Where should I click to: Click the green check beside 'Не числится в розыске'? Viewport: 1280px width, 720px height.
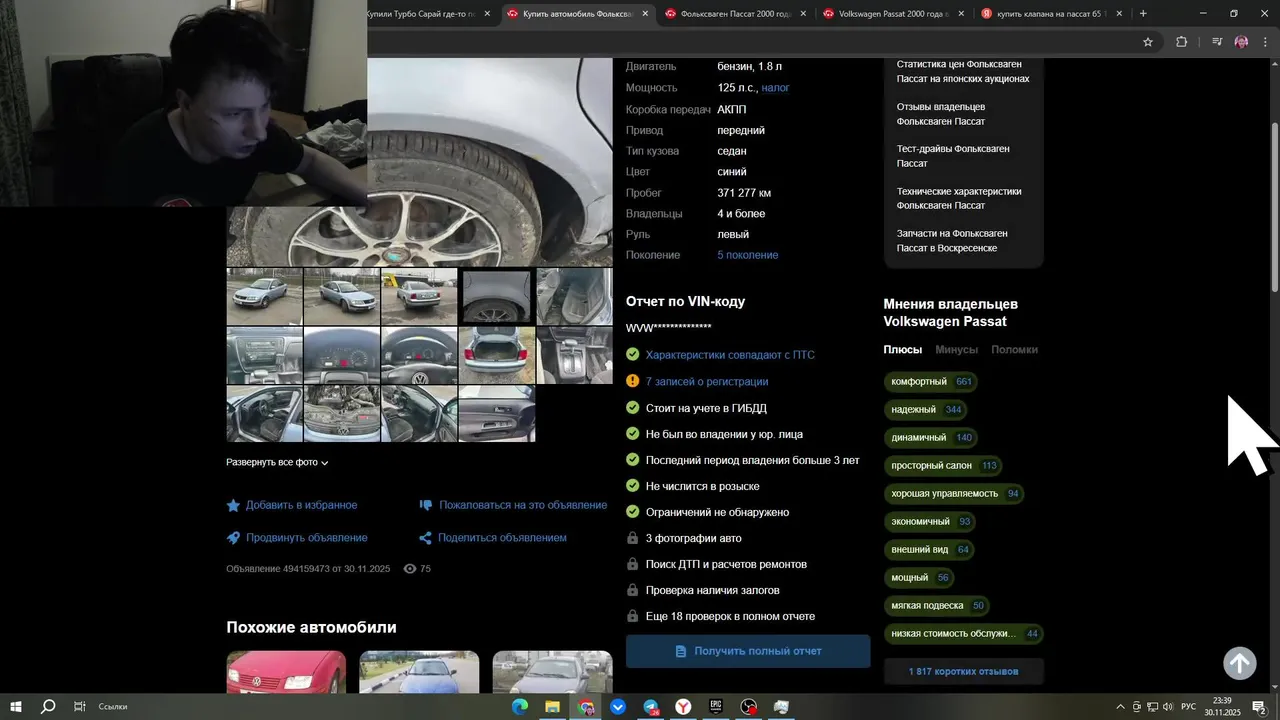pos(632,486)
